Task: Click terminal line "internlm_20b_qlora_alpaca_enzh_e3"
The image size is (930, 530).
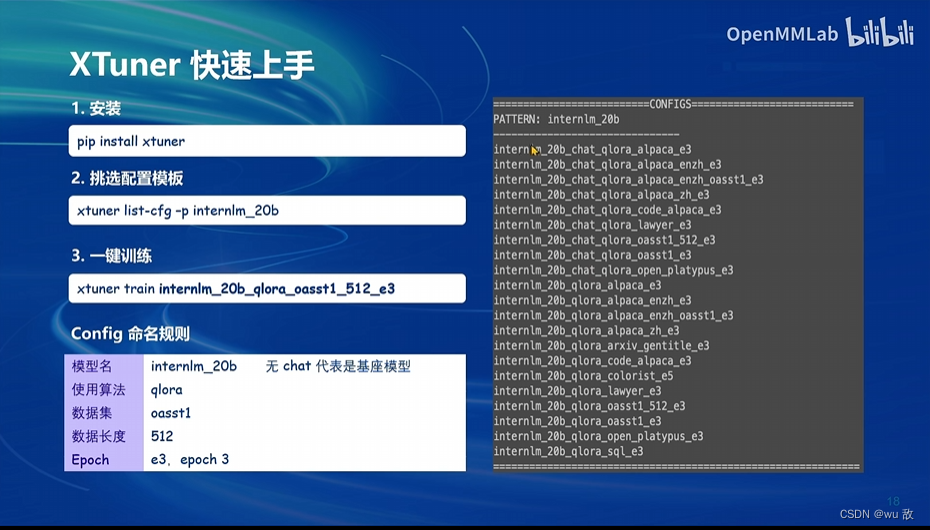Action: [593, 301]
